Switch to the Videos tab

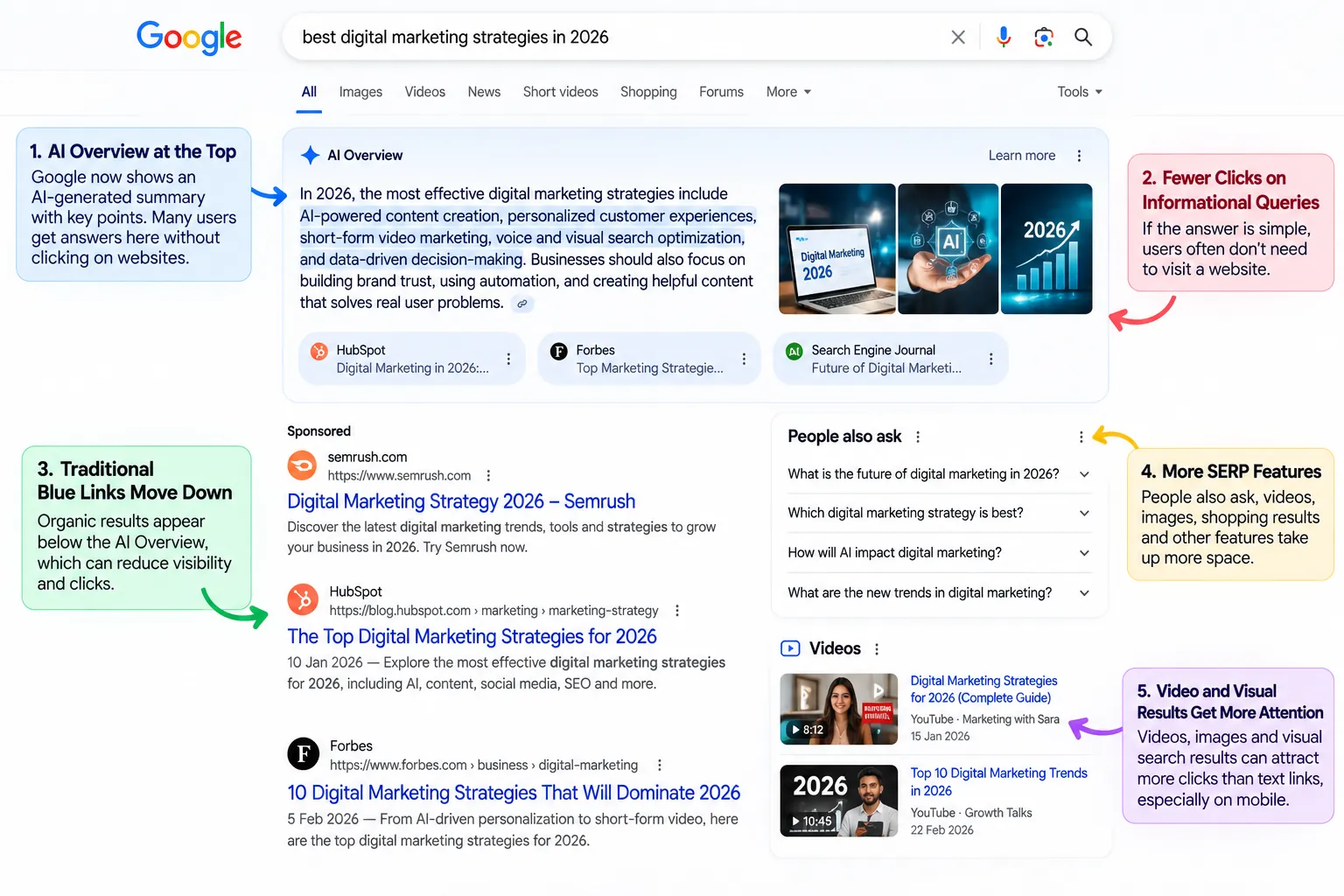424,92
